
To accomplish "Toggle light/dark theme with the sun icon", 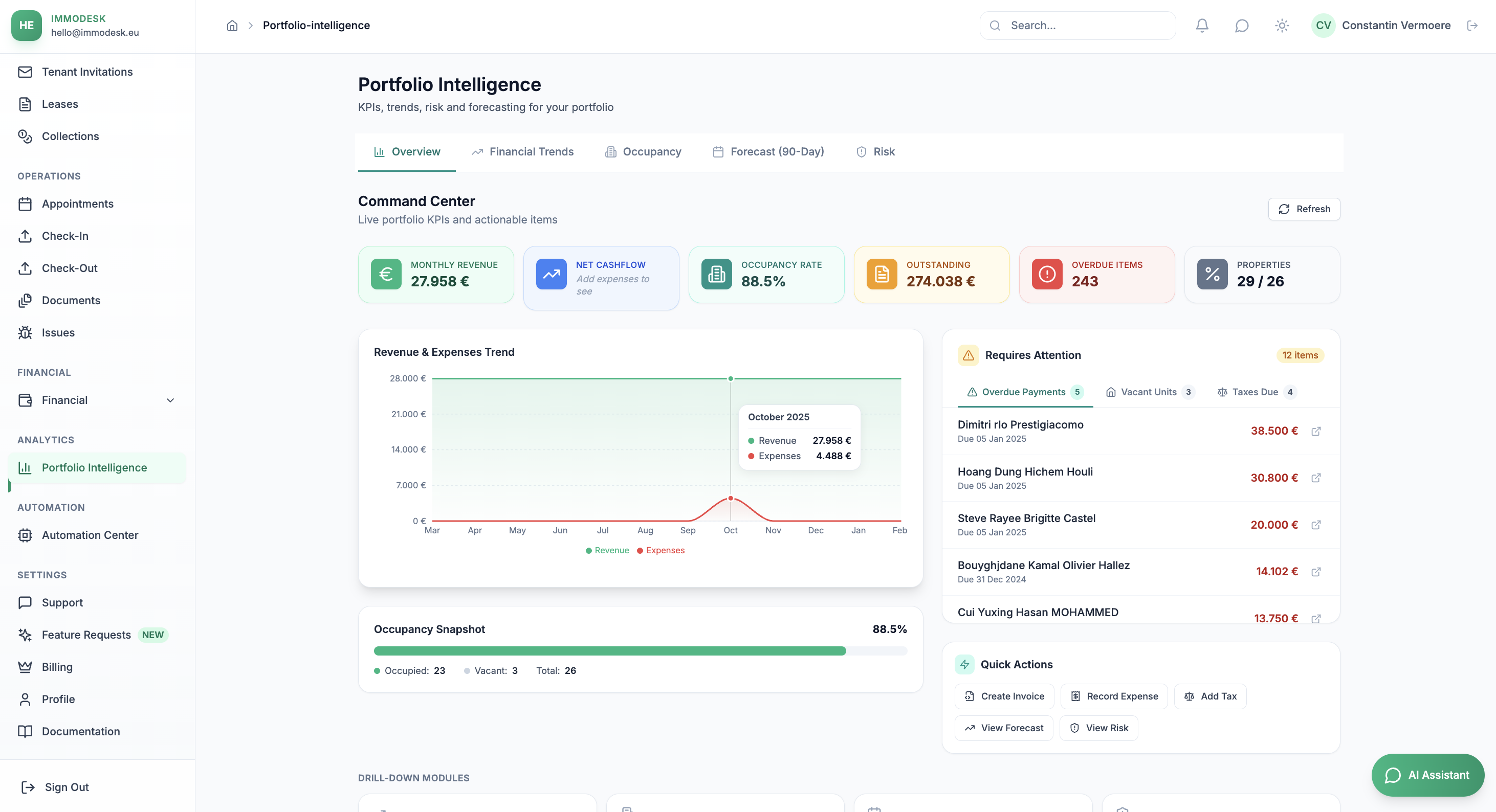I will [x=1282, y=25].
